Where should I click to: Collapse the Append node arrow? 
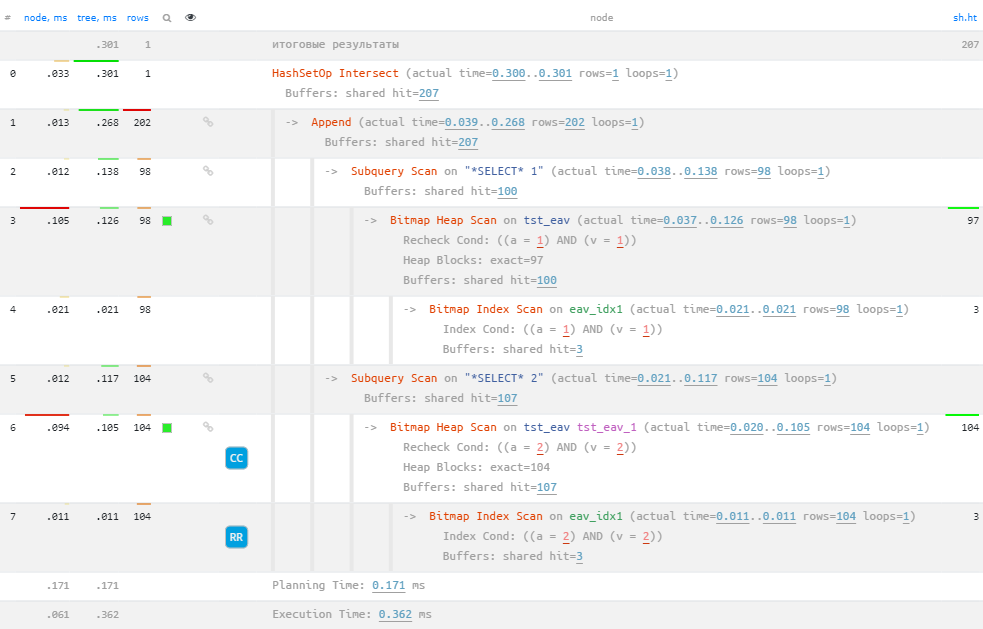[292, 122]
